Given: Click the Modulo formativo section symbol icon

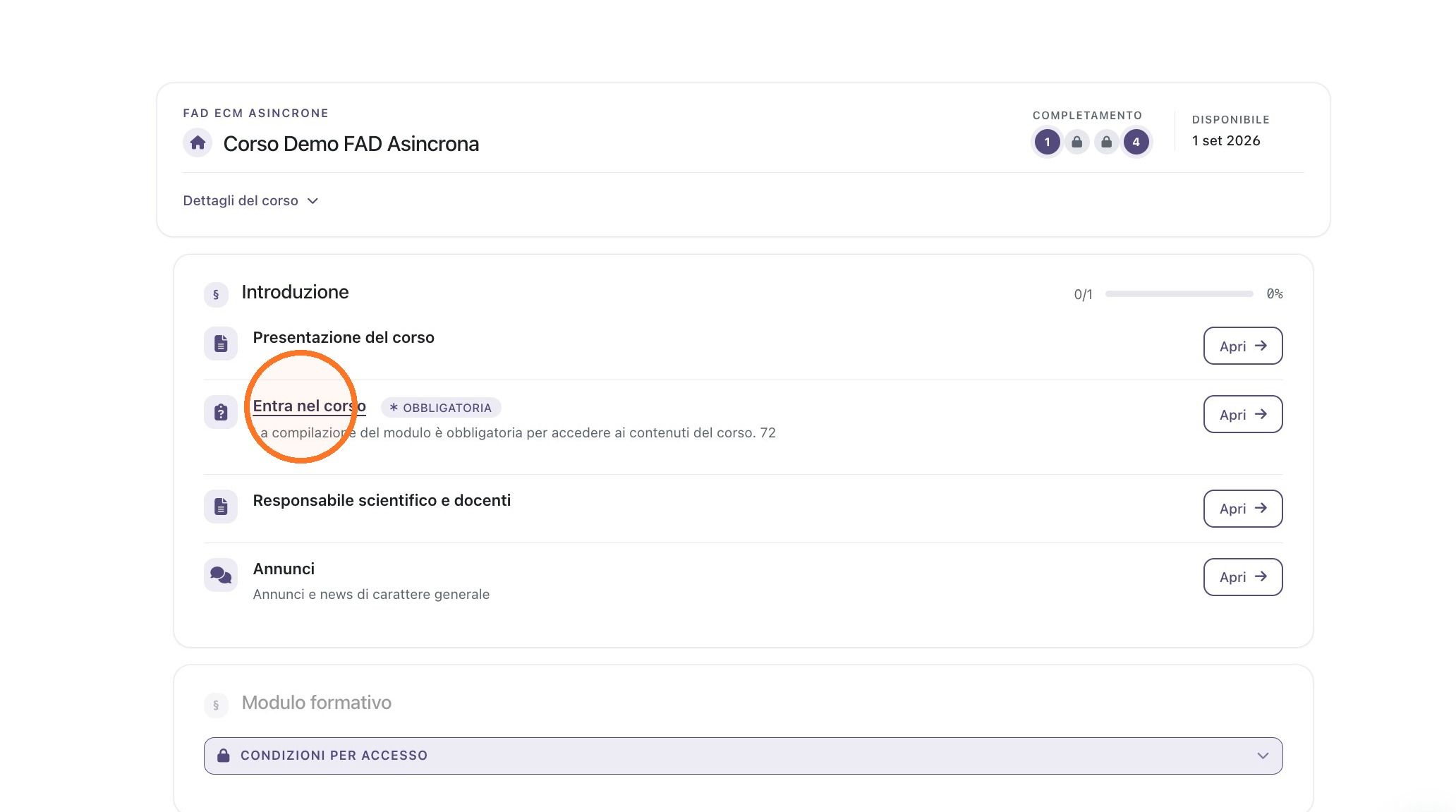Looking at the screenshot, I should click(216, 705).
